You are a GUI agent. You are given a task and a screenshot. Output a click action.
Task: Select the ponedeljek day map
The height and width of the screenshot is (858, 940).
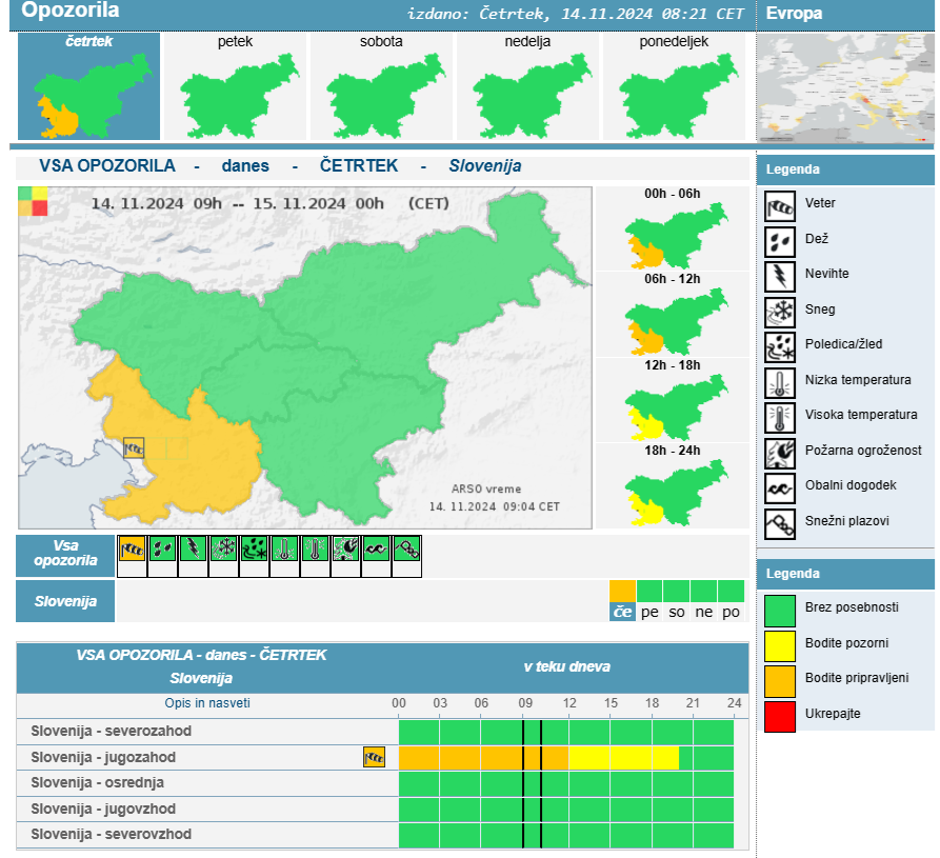tap(673, 88)
